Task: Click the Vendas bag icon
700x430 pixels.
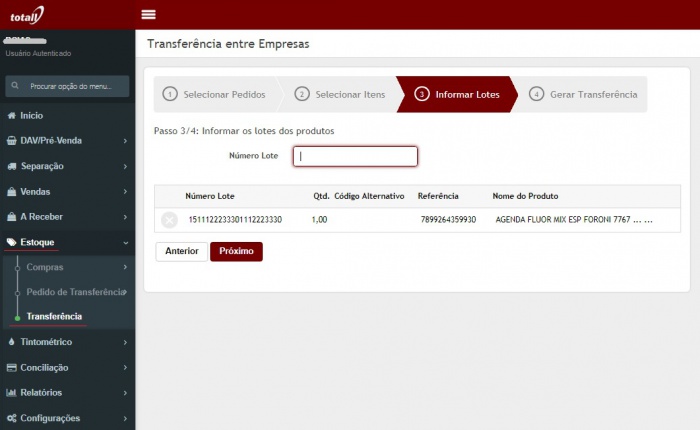Action: [x=12, y=192]
